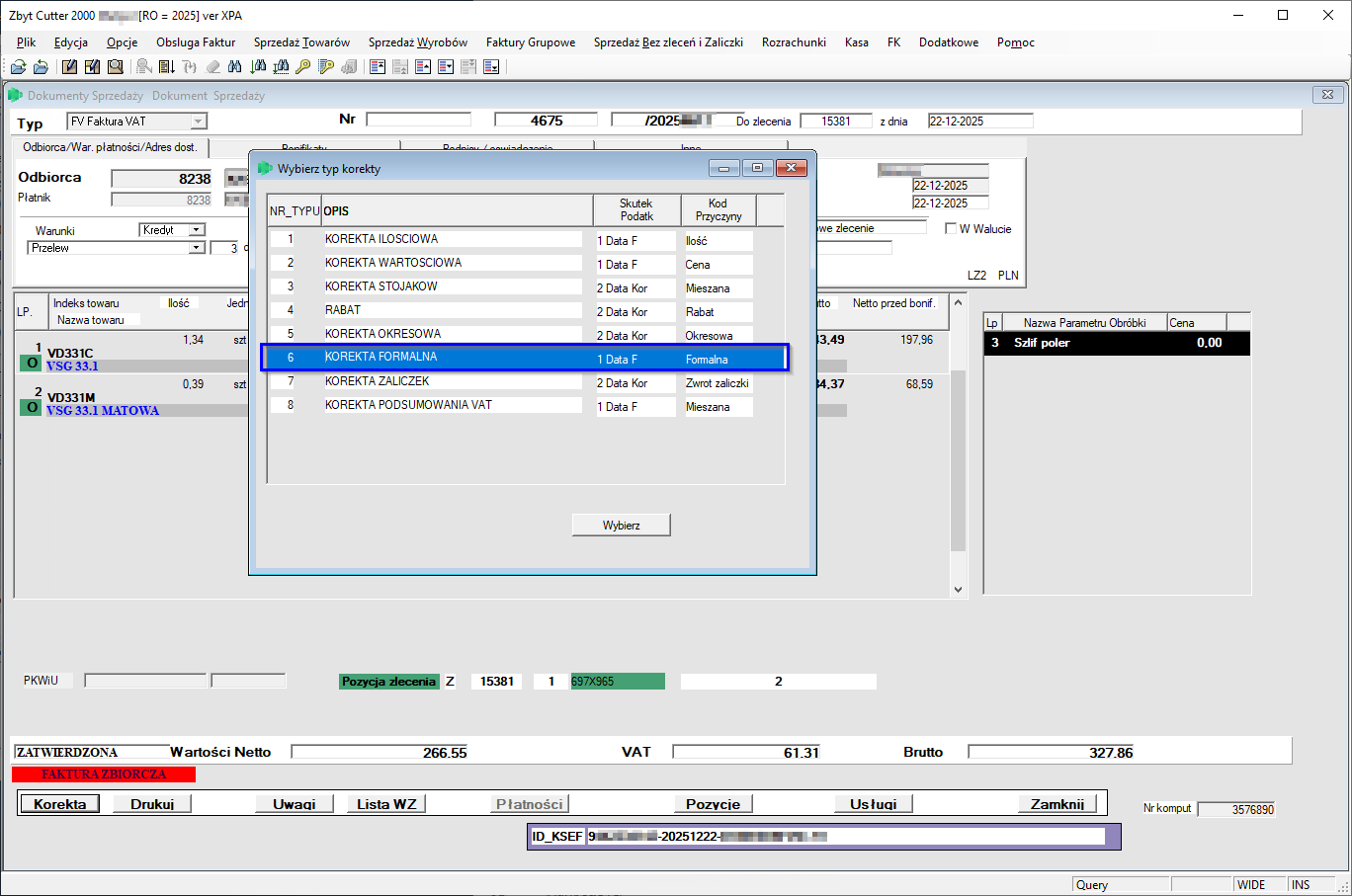Click the Nr input field beside the Nr label
The height and width of the screenshot is (896, 1352).
(x=418, y=120)
